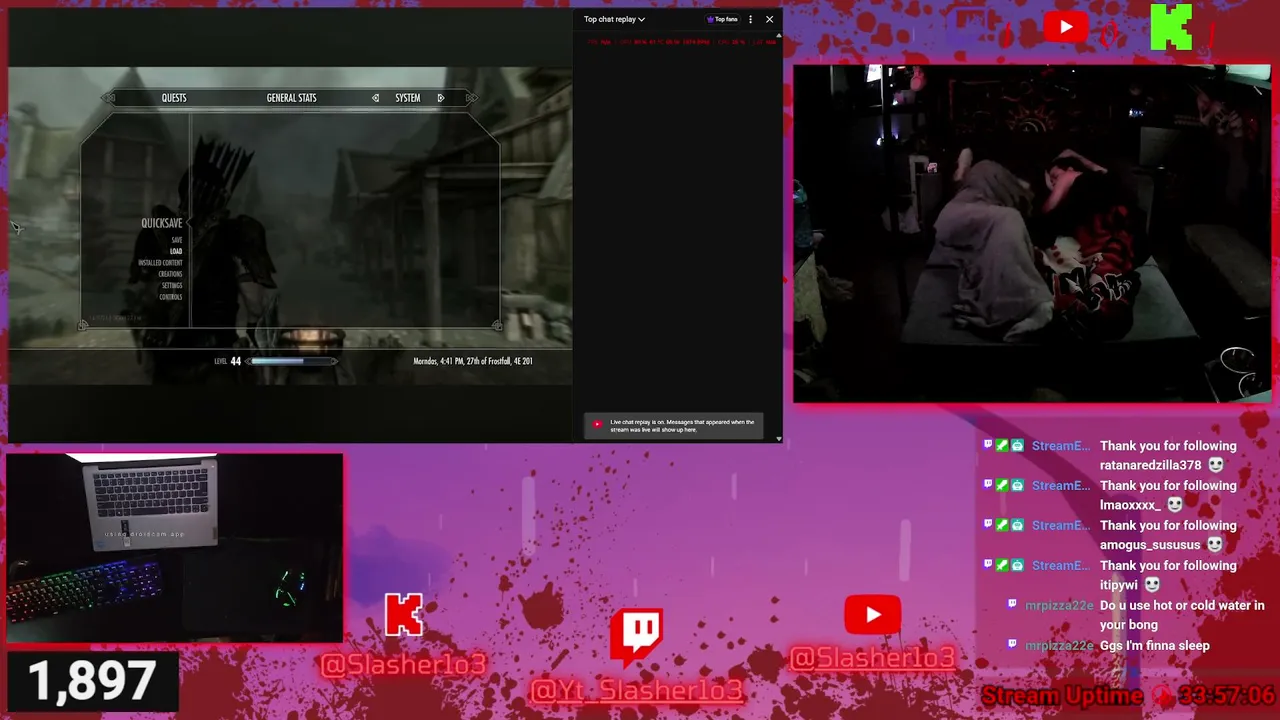The image size is (1280, 720).
Task: Choose Load in the System menu
Action: click(x=176, y=251)
